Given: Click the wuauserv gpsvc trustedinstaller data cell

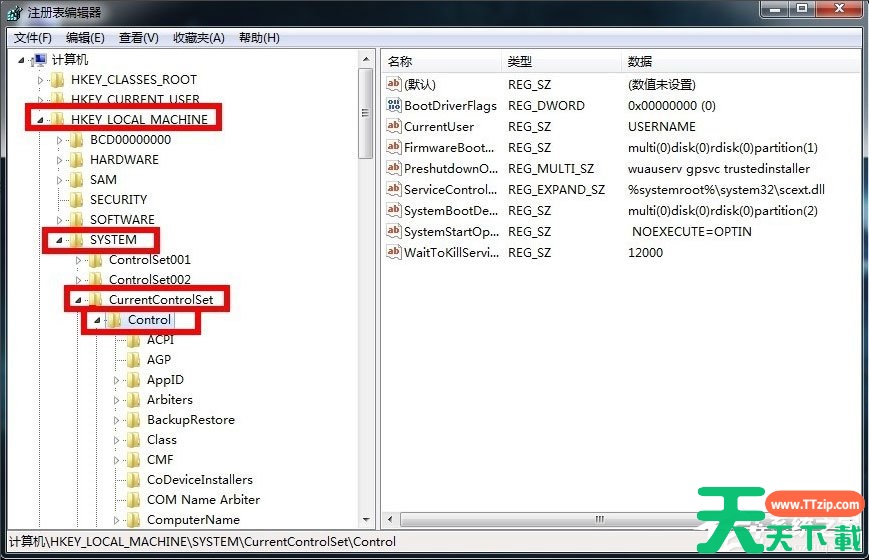Looking at the screenshot, I should click(x=718, y=169).
